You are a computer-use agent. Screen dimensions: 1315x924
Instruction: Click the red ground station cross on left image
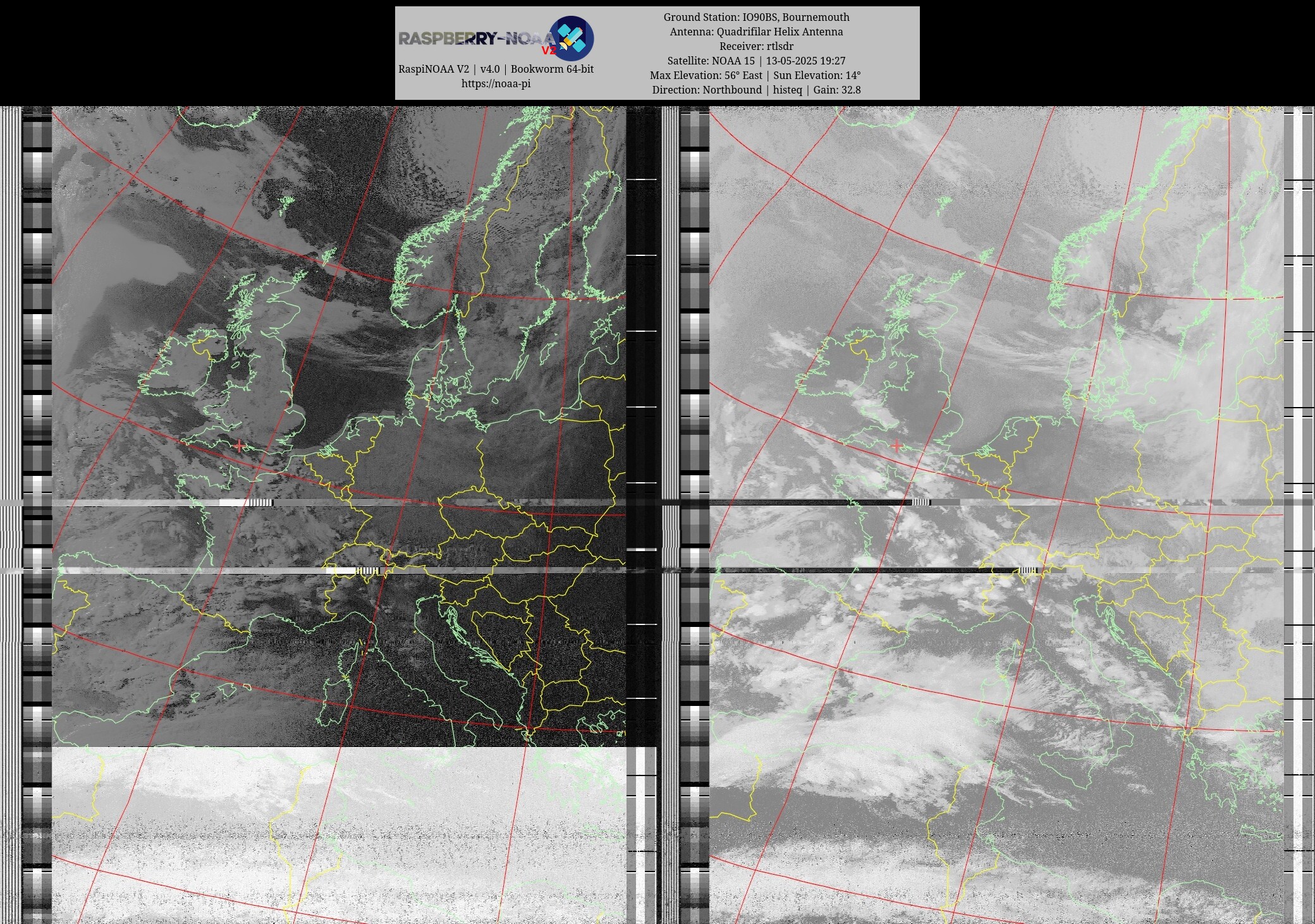pos(238,446)
